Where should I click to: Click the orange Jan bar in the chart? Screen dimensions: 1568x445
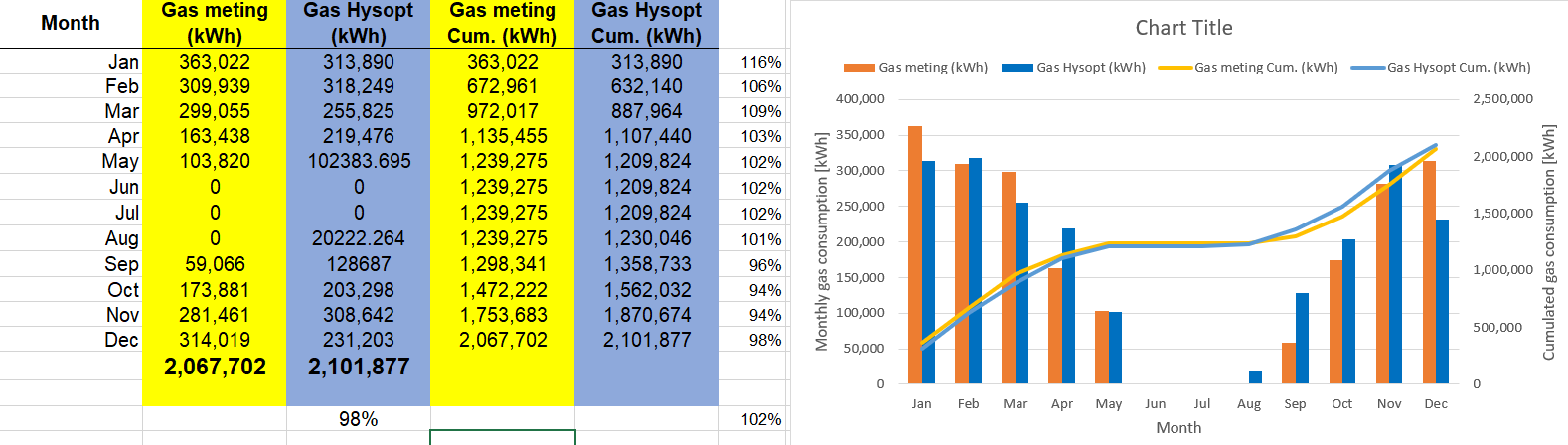pyautogui.click(x=914, y=254)
